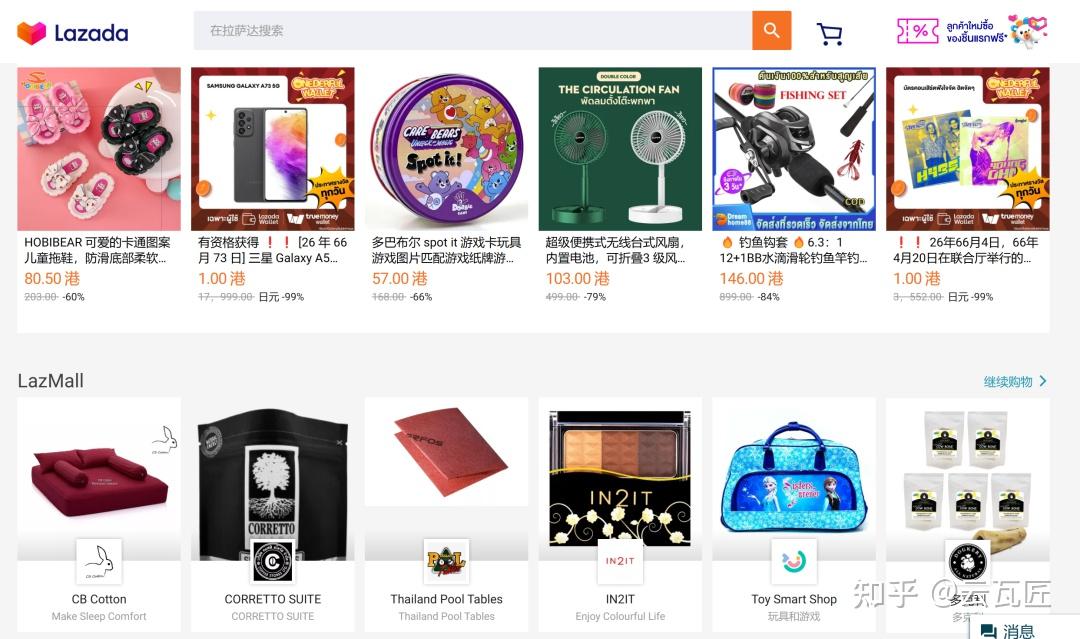Focus the Lazada search input field
1080x639 pixels.
tap(472, 30)
